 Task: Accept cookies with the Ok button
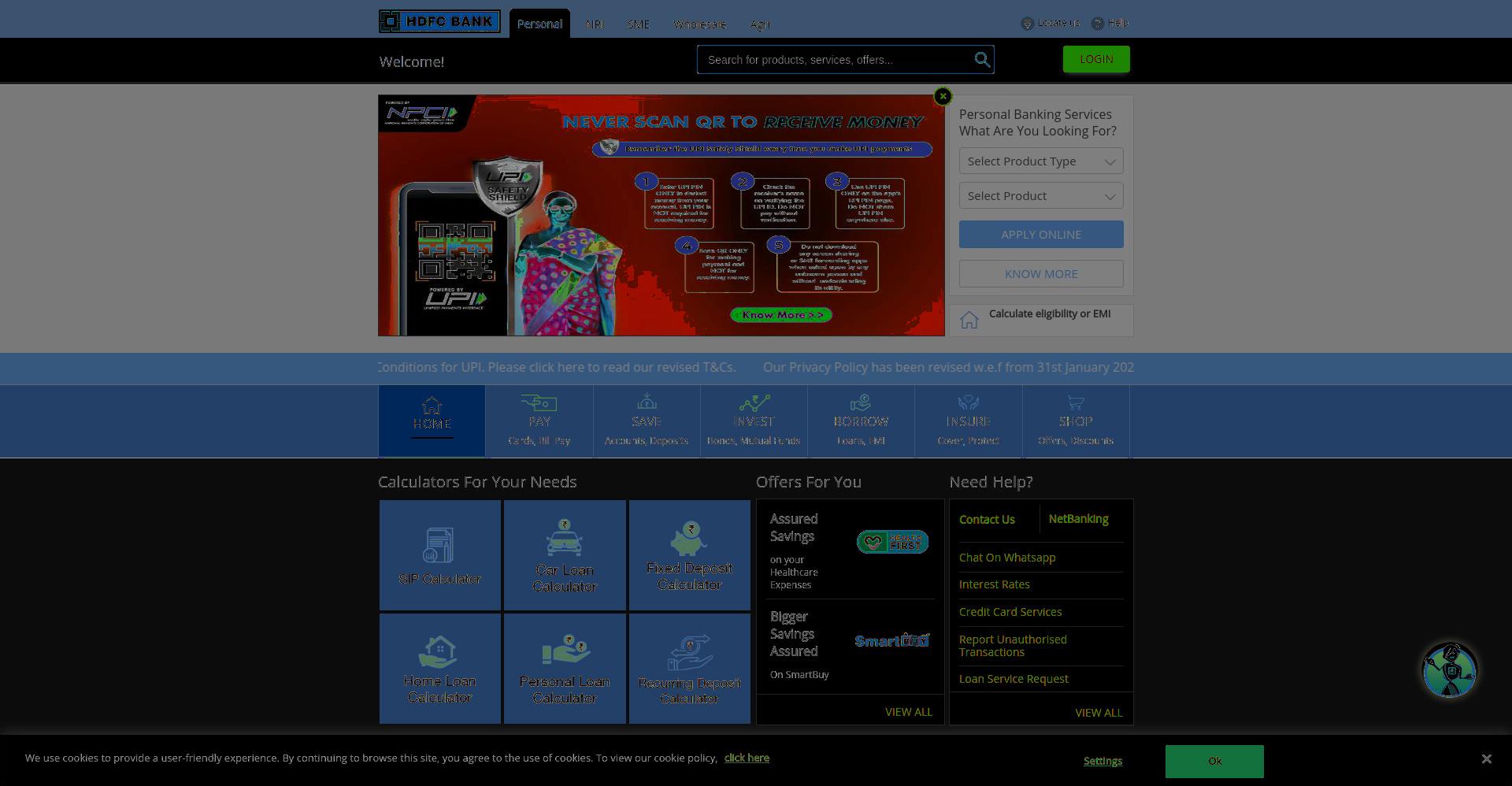[x=1214, y=761]
